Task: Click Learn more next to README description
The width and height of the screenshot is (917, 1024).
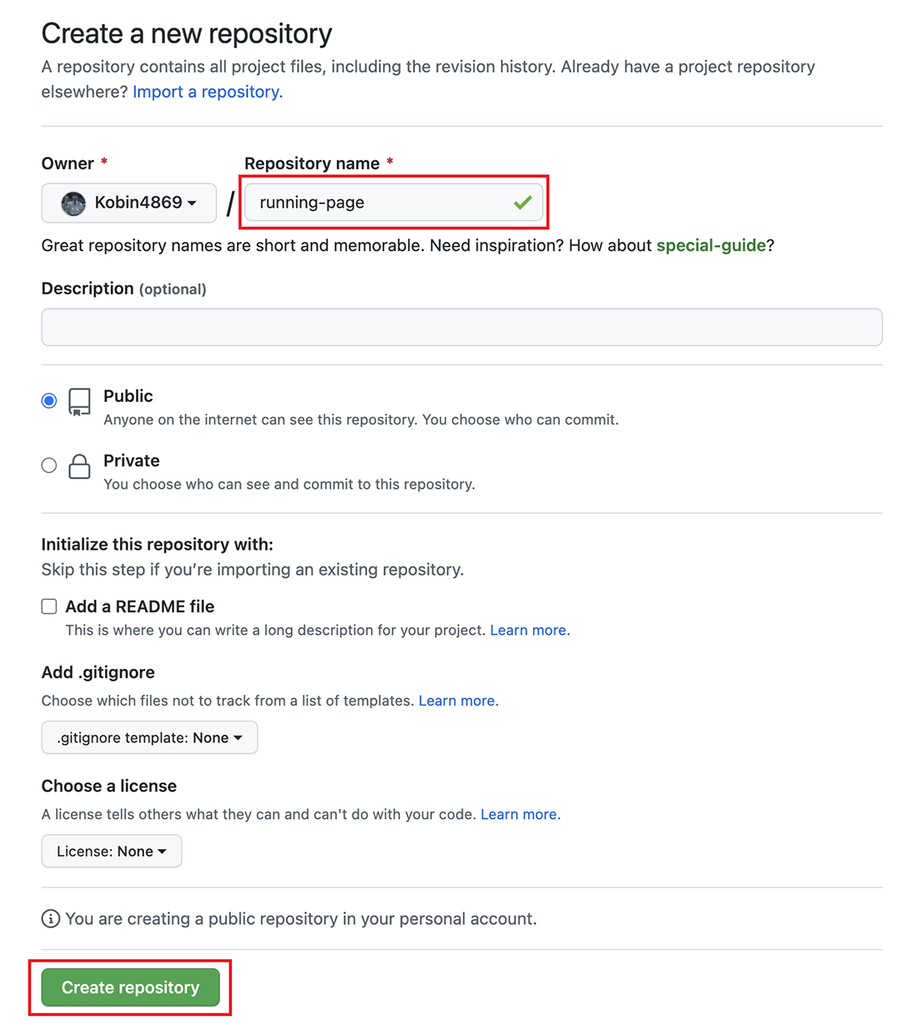Action: tap(529, 629)
